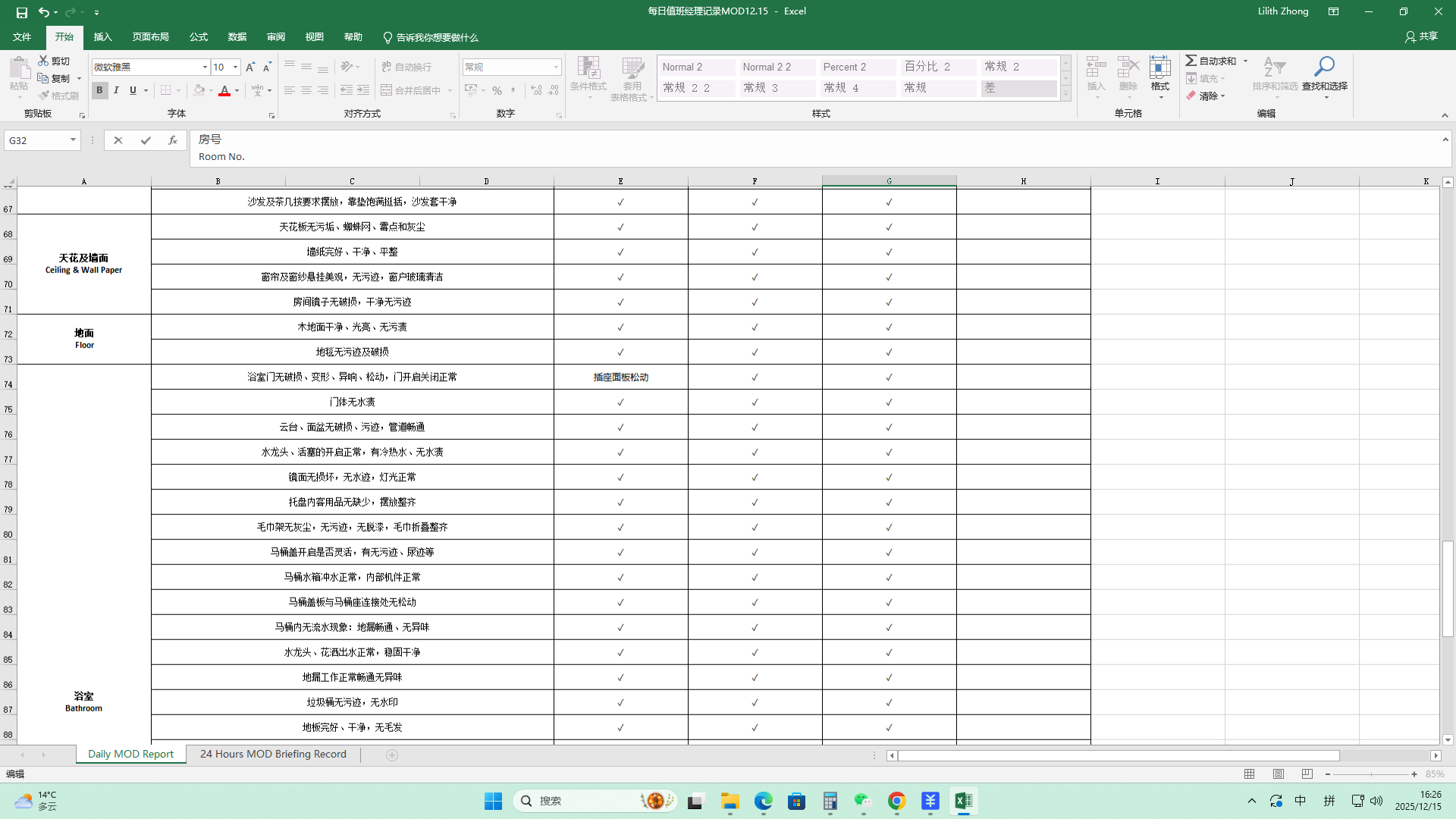Screen dimensions: 1456x819
Task: Switch to Page Layout view in status bar
Action: coord(1279,774)
